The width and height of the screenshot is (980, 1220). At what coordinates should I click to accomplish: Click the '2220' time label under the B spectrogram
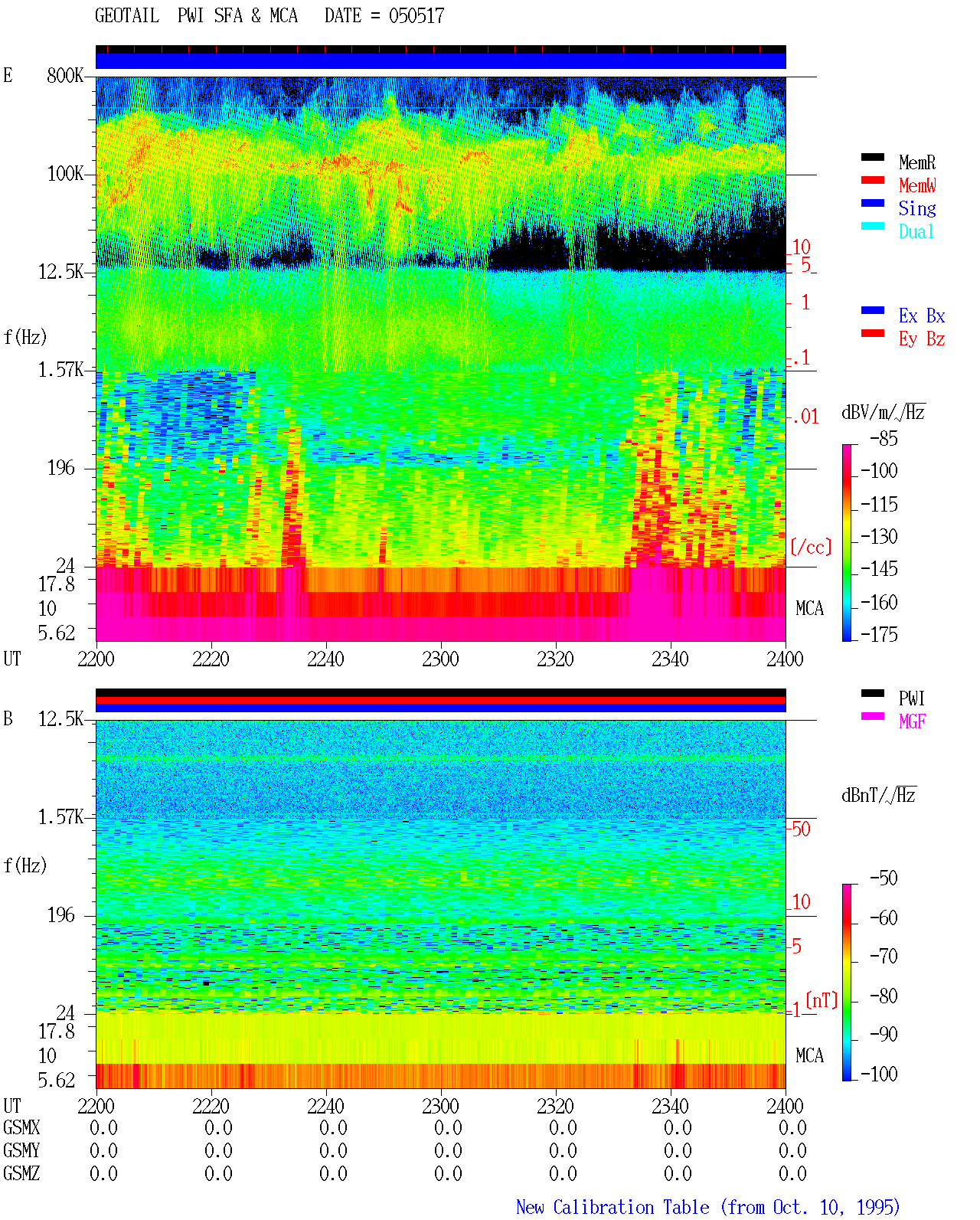pyautogui.click(x=211, y=1107)
